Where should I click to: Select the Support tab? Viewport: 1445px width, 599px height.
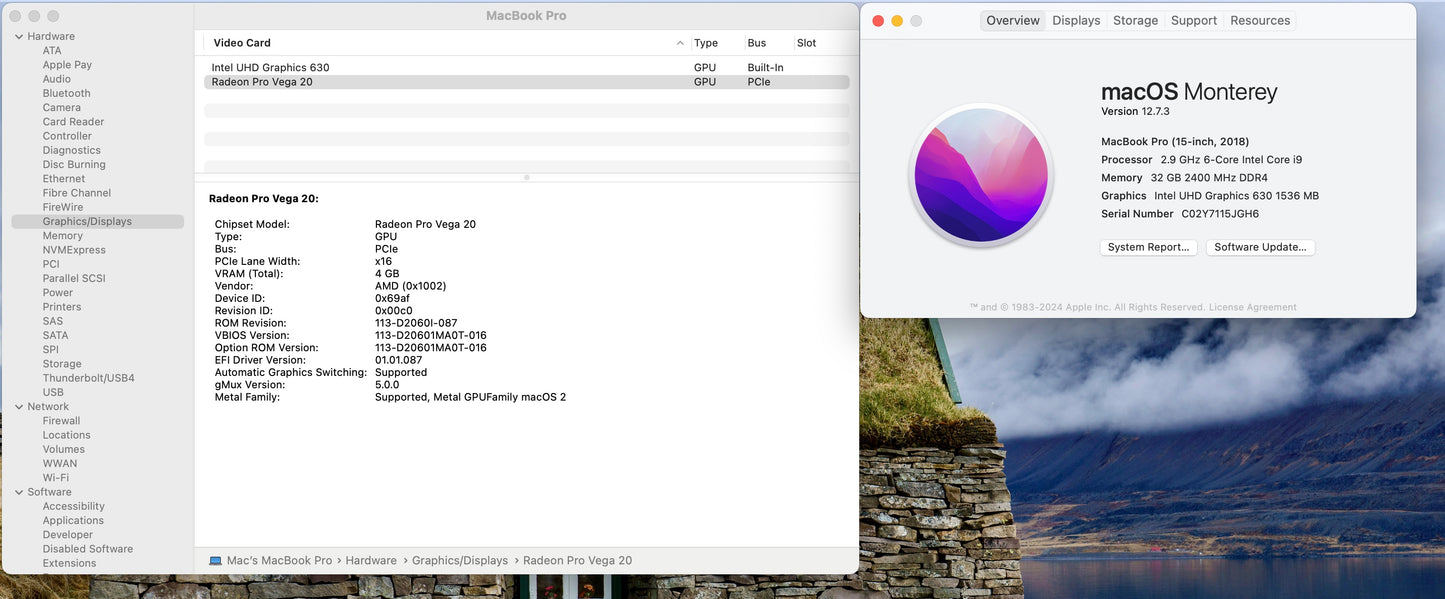1194,21
